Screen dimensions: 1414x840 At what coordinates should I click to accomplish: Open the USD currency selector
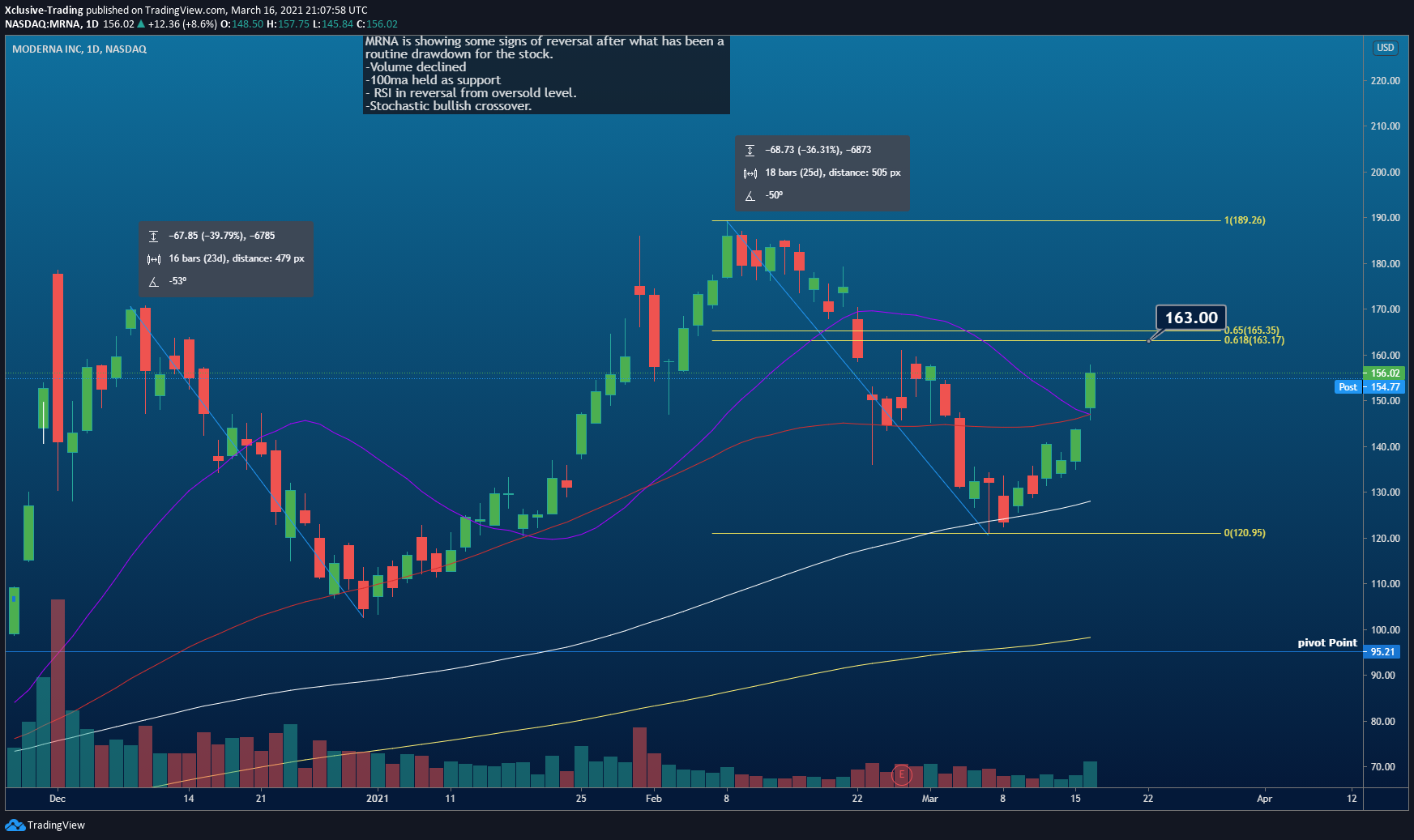[1386, 48]
